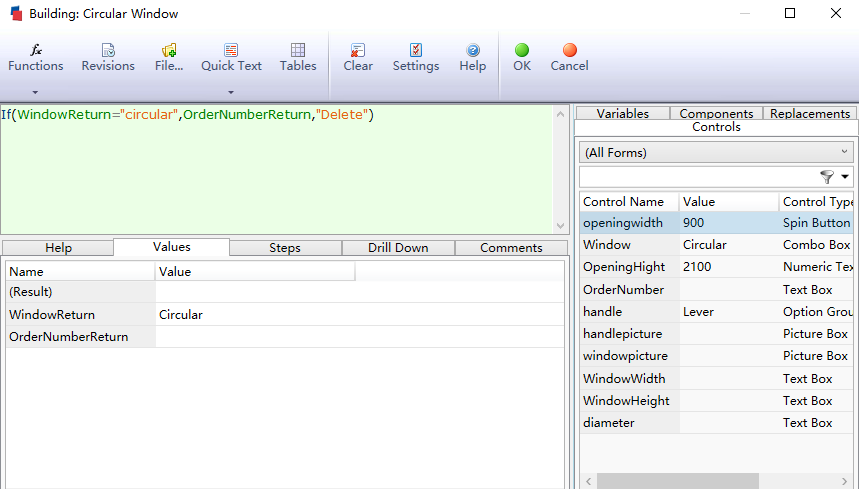The image size is (859, 489).
Task: Open the File... toolbar button
Action: point(169,50)
